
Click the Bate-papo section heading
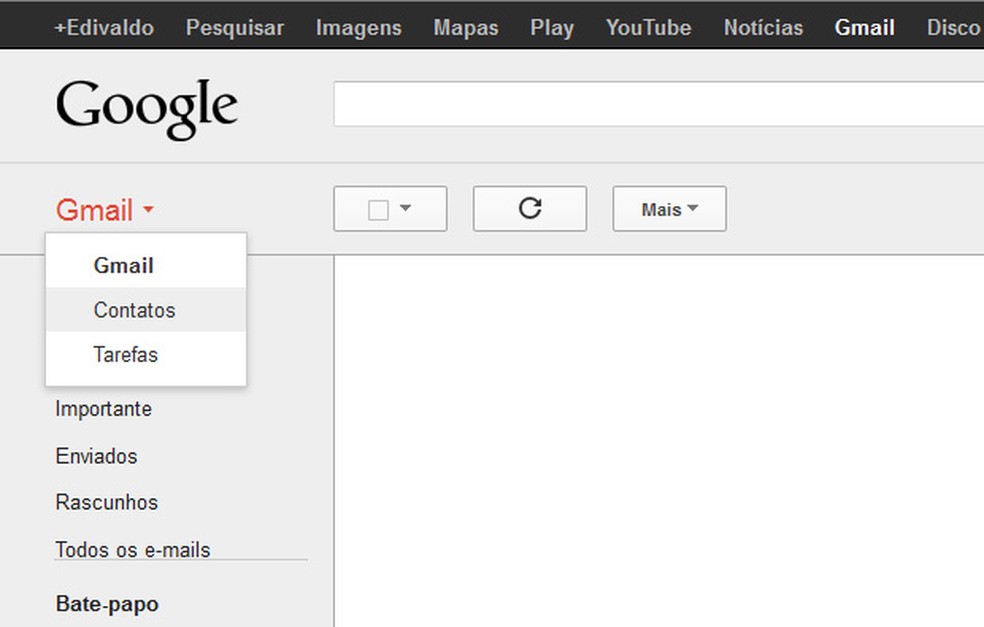click(x=107, y=604)
